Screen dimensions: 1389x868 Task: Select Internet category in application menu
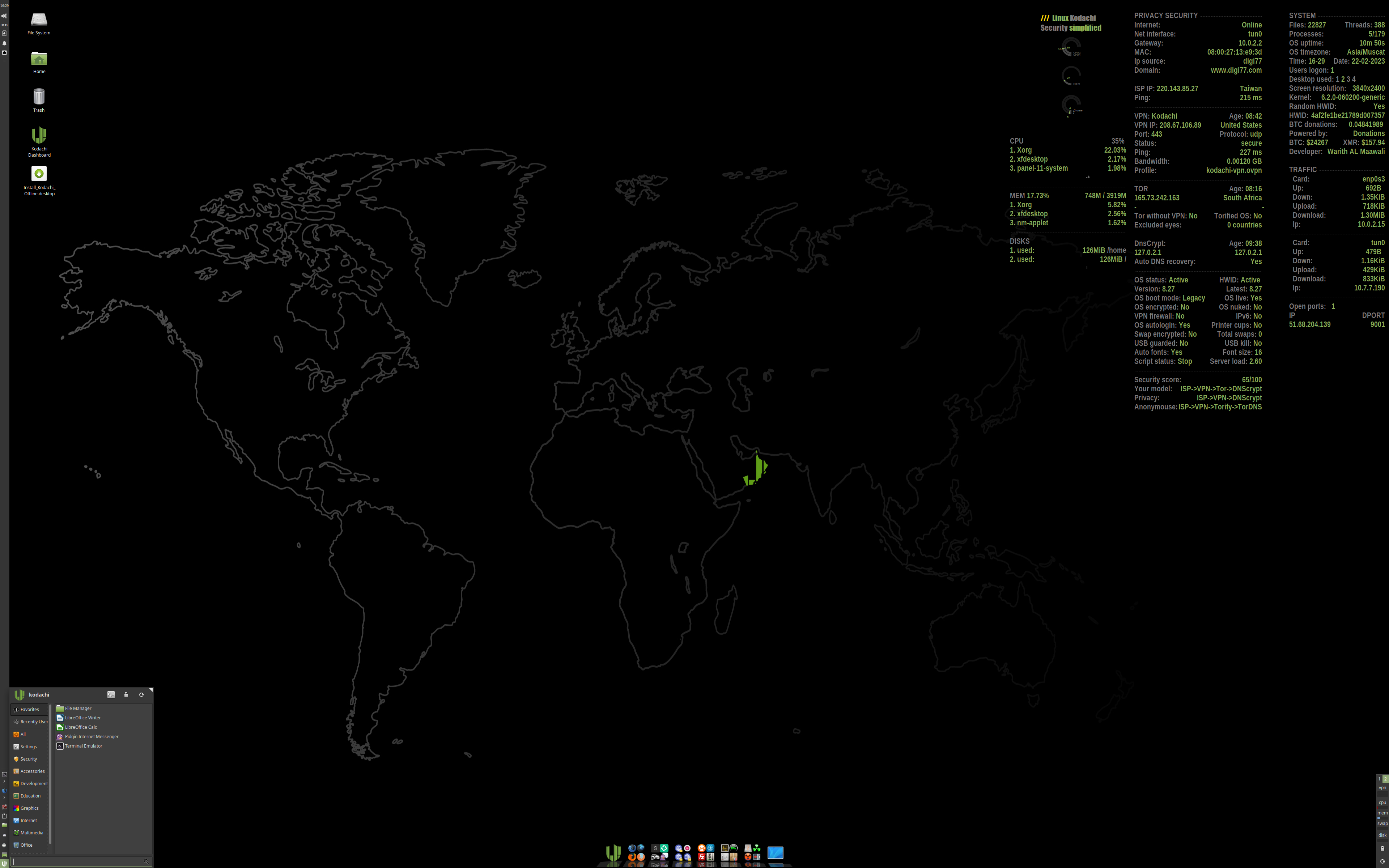pyautogui.click(x=29, y=820)
